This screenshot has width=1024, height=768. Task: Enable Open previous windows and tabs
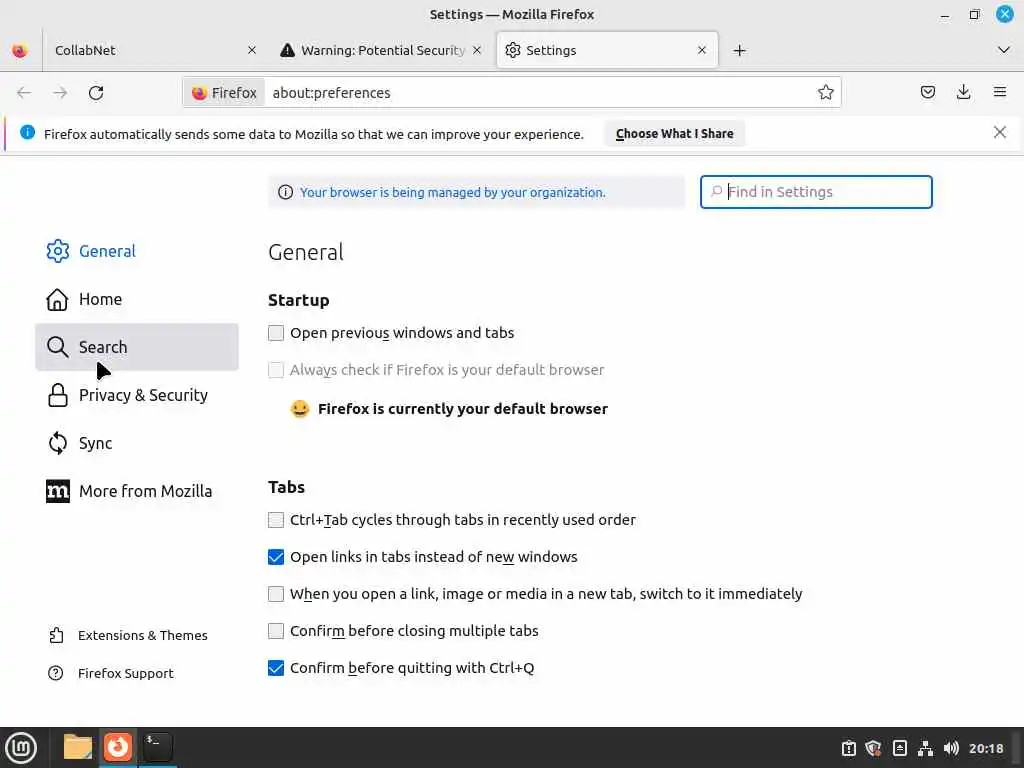(276, 333)
